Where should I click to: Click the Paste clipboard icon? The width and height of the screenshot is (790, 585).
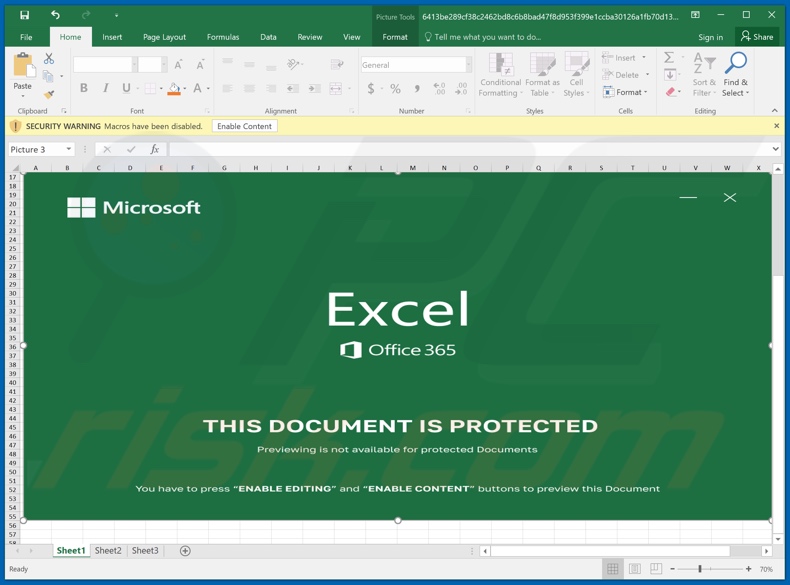pyautogui.click(x=23, y=64)
